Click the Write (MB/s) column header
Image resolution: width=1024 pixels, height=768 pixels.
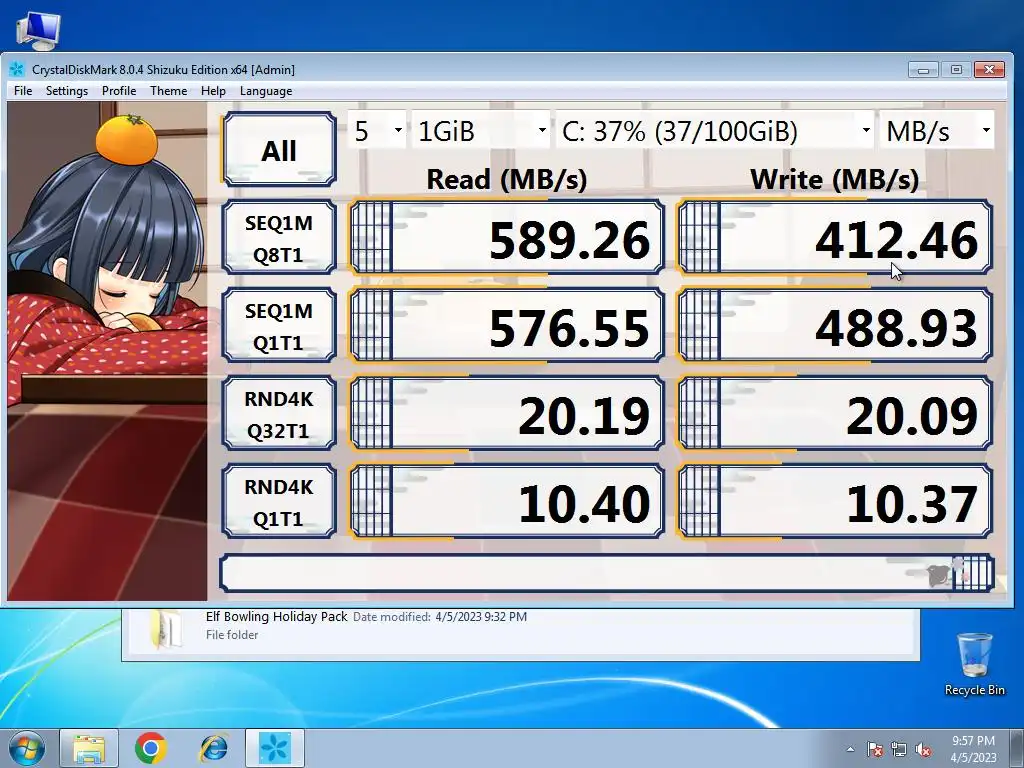pos(835,180)
